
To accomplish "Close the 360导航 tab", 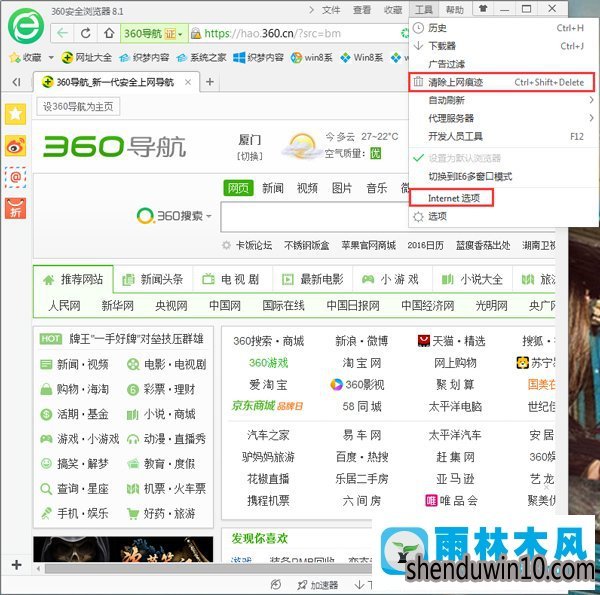I will pyautogui.click(x=188, y=82).
